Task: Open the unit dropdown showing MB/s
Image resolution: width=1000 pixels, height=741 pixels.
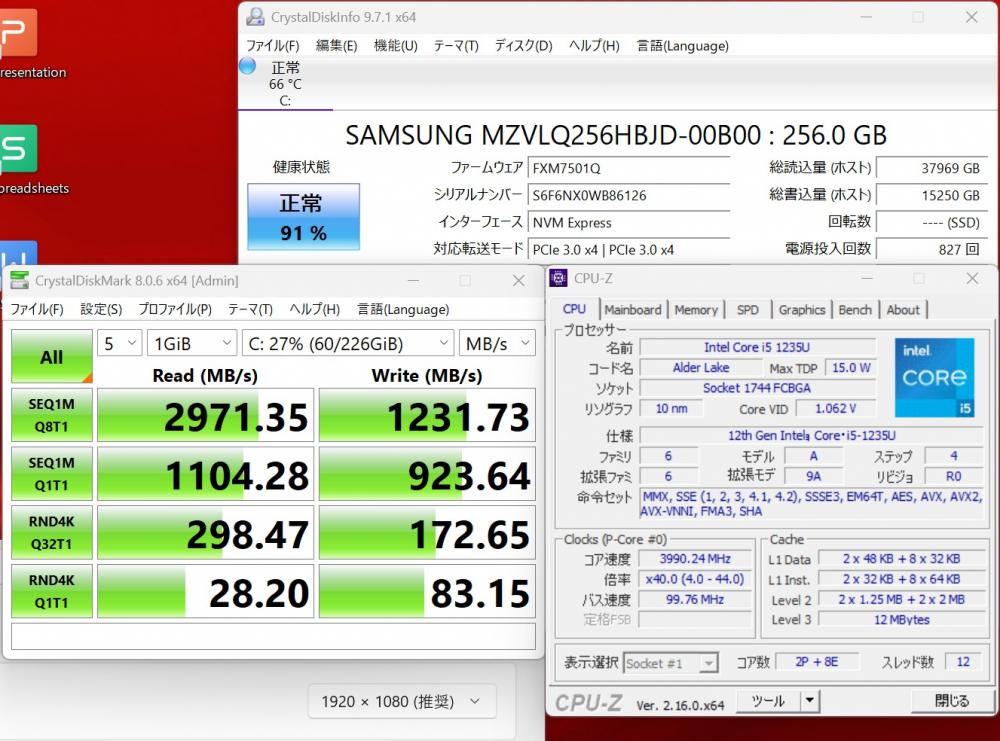Action: [x=497, y=343]
